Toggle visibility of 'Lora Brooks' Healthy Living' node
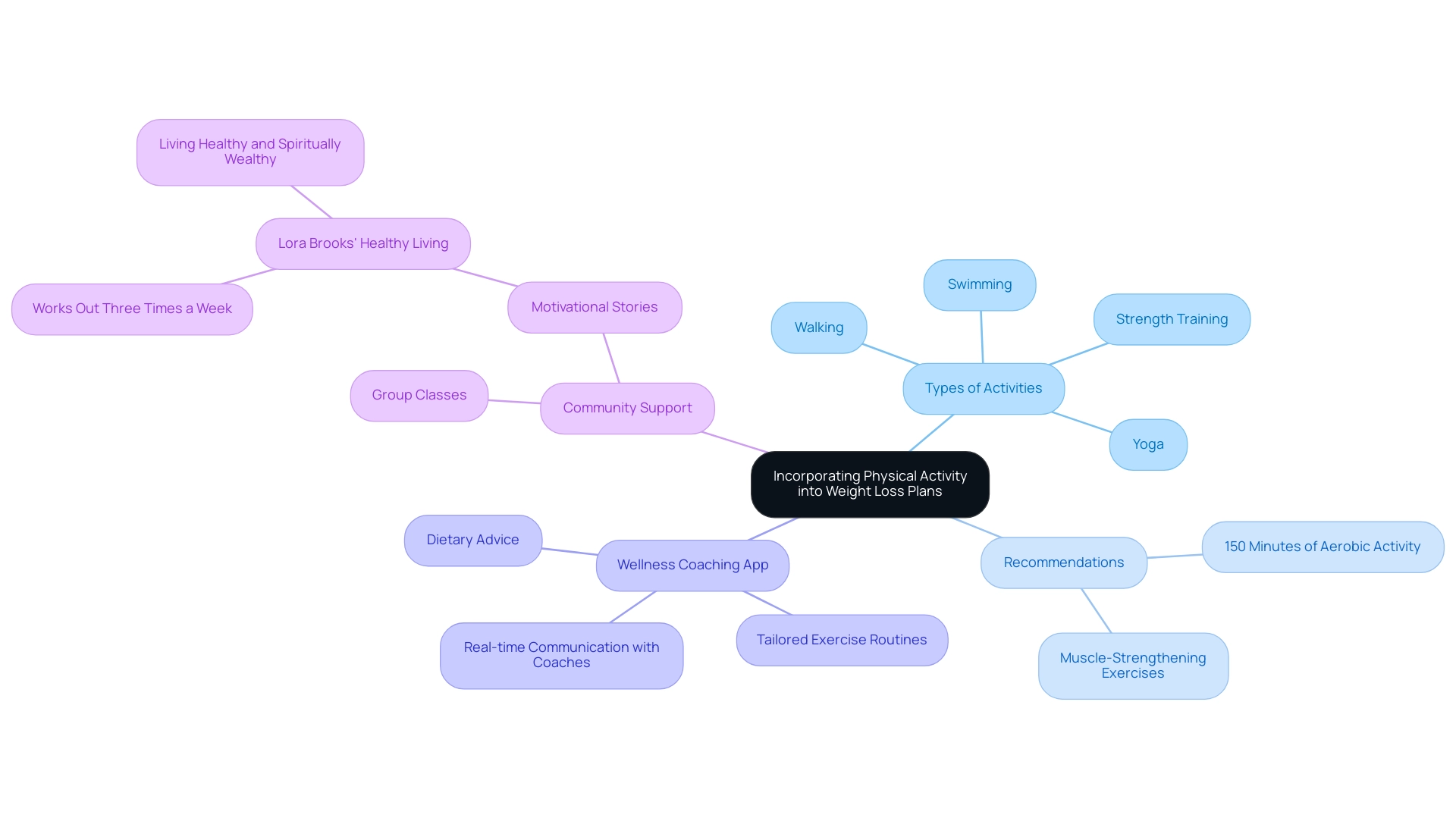 [362, 243]
